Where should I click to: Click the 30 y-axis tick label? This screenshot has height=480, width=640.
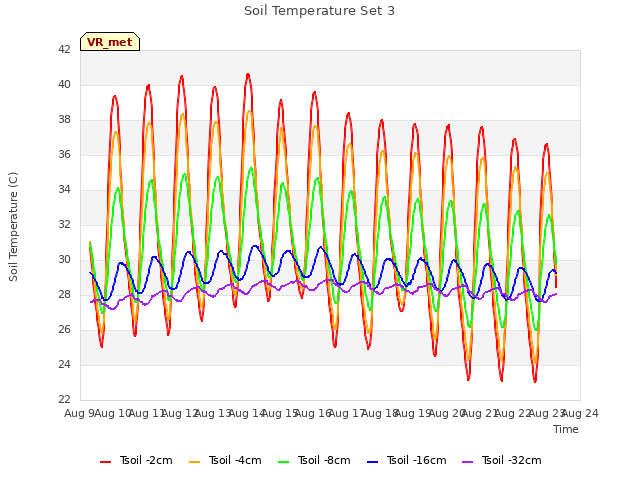click(x=64, y=260)
